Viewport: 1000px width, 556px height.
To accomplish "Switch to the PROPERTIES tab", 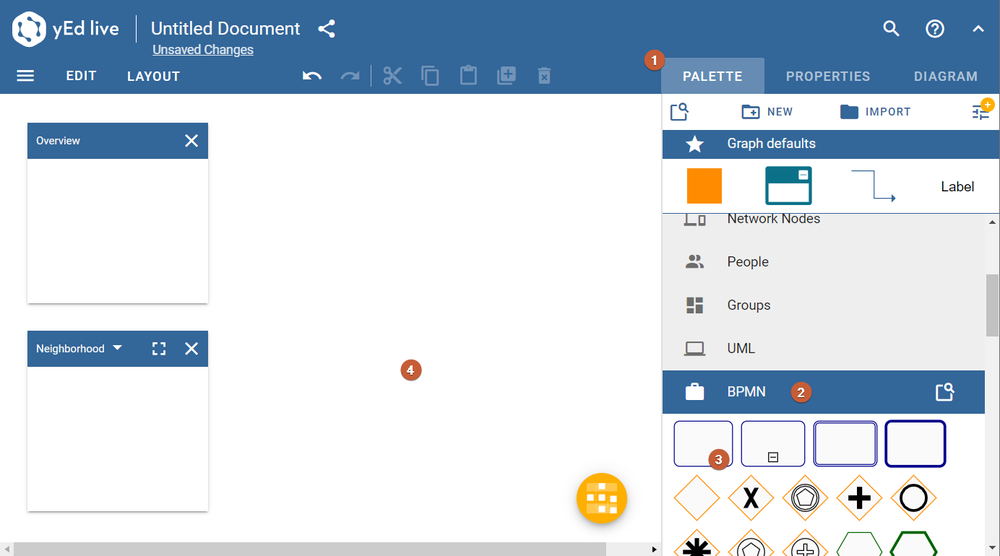I will pos(828,76).
